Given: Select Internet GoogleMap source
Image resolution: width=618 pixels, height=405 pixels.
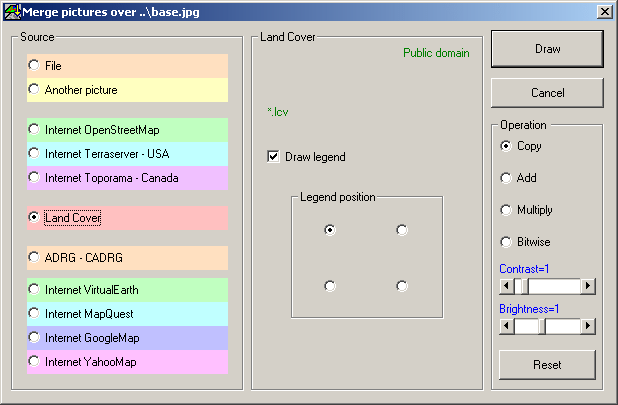Looking at the screenshot, I should pyautogui.click(x=35, y=338).
